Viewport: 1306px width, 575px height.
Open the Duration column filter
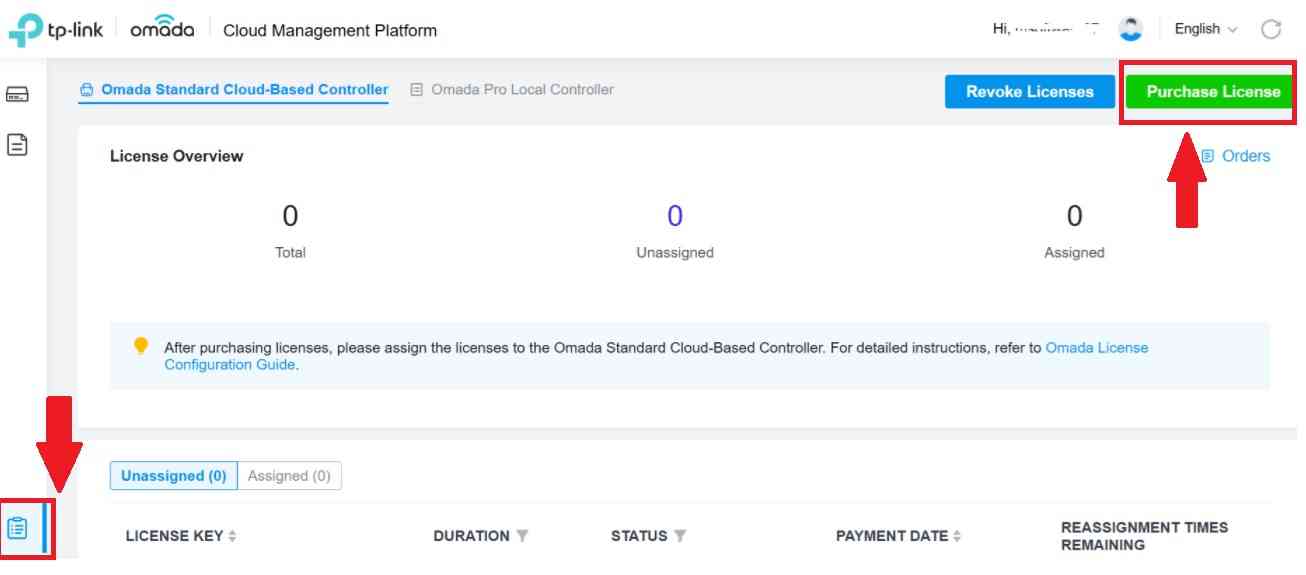[x=522, y=536]
